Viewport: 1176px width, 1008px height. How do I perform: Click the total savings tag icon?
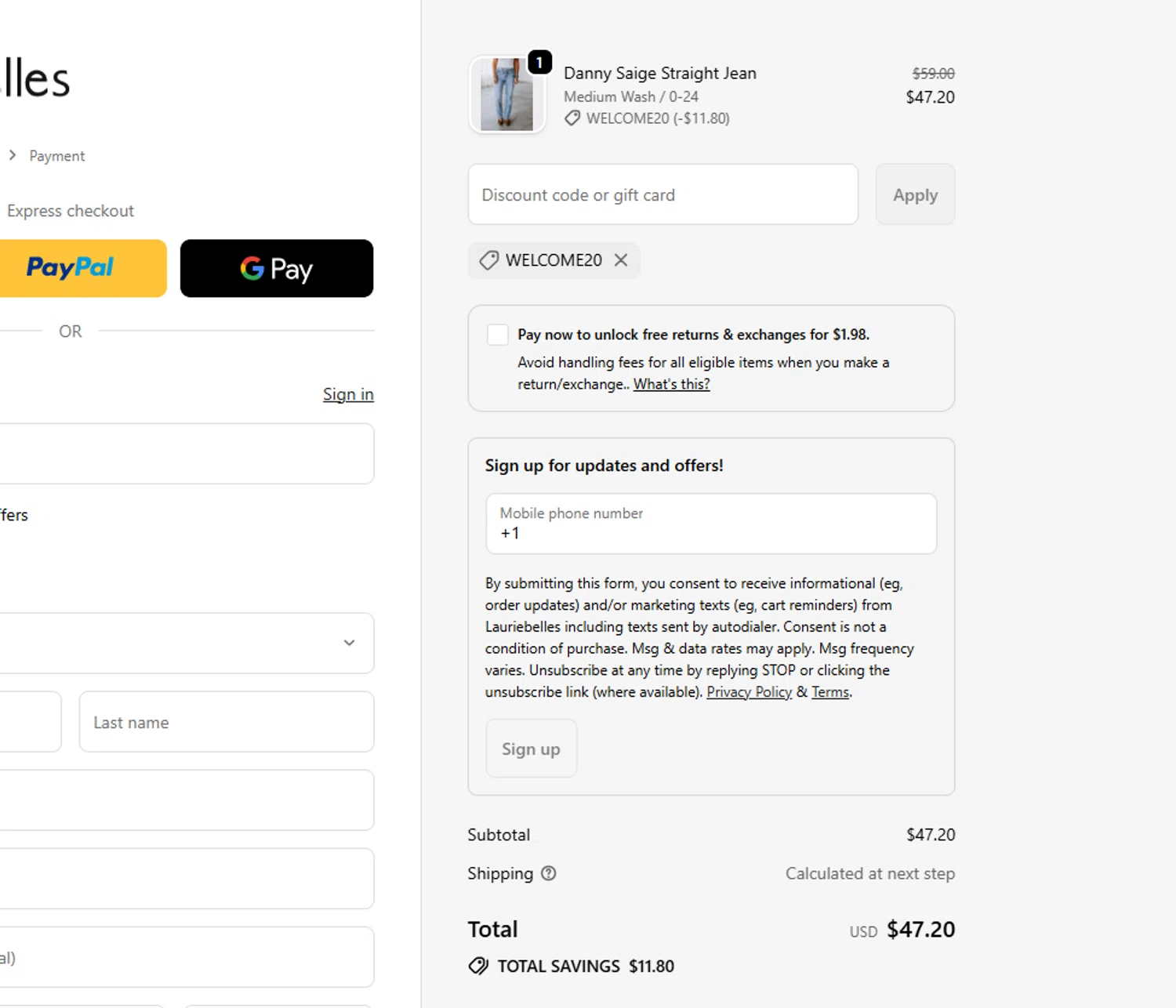click(477, 966)
